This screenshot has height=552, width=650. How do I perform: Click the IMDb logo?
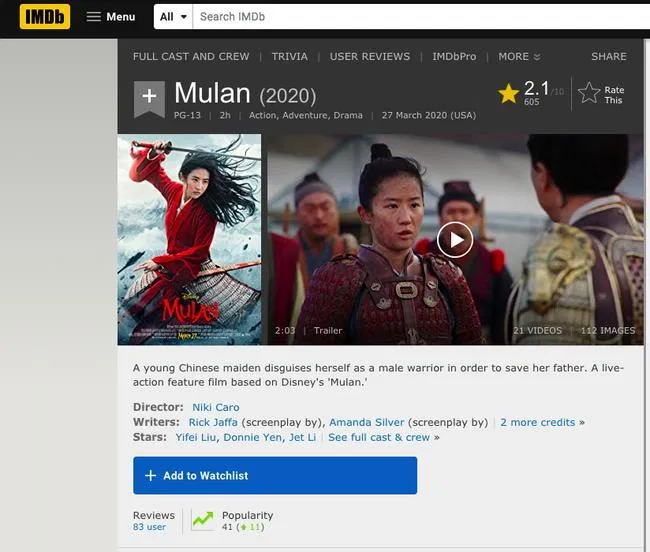click(x=45, y=16)
